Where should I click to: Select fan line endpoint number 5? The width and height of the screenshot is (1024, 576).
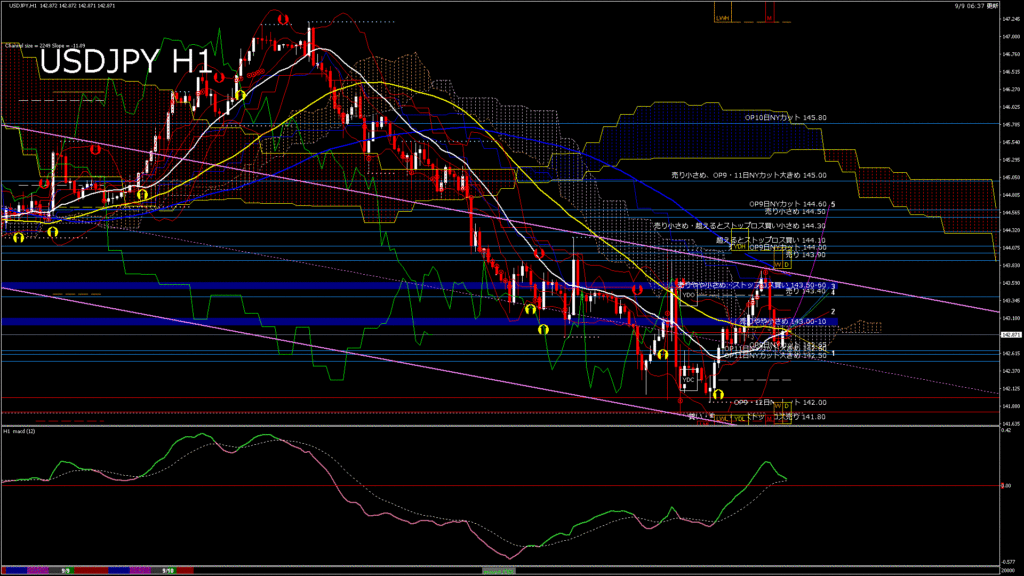click(833, 205)
